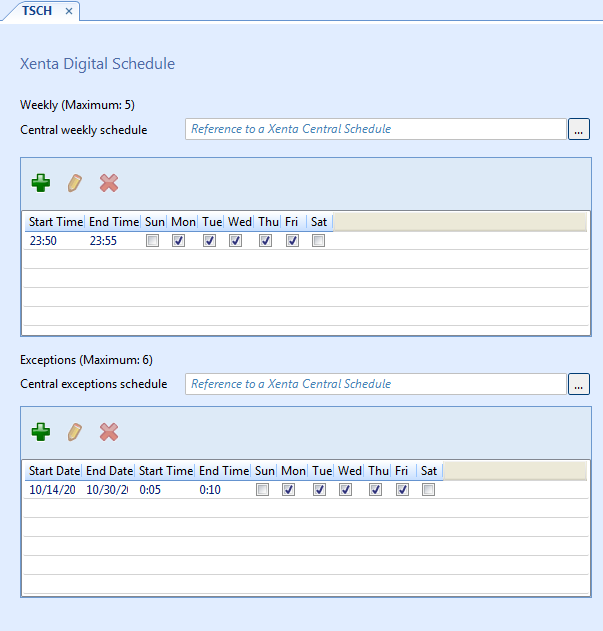This screenshot has width=603, height=631.
Task: Add a new weekly schedule entry
Action: coord(41,183)
